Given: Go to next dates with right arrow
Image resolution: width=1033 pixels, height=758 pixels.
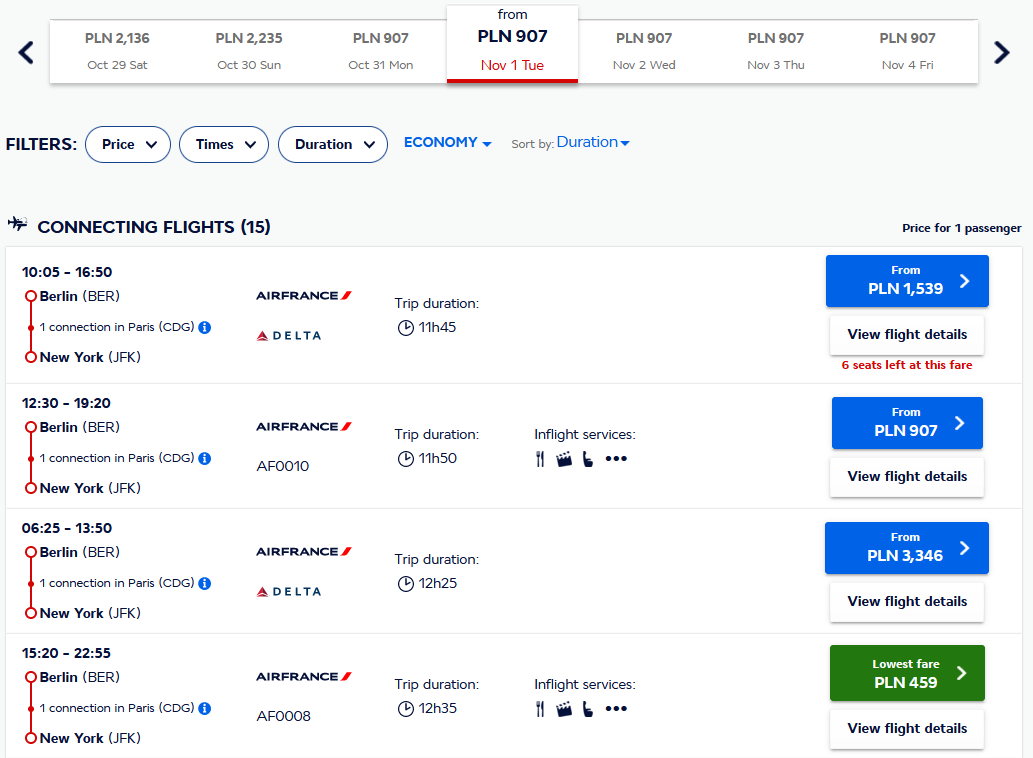Looking at the screenshot, I should (1001, 52).
